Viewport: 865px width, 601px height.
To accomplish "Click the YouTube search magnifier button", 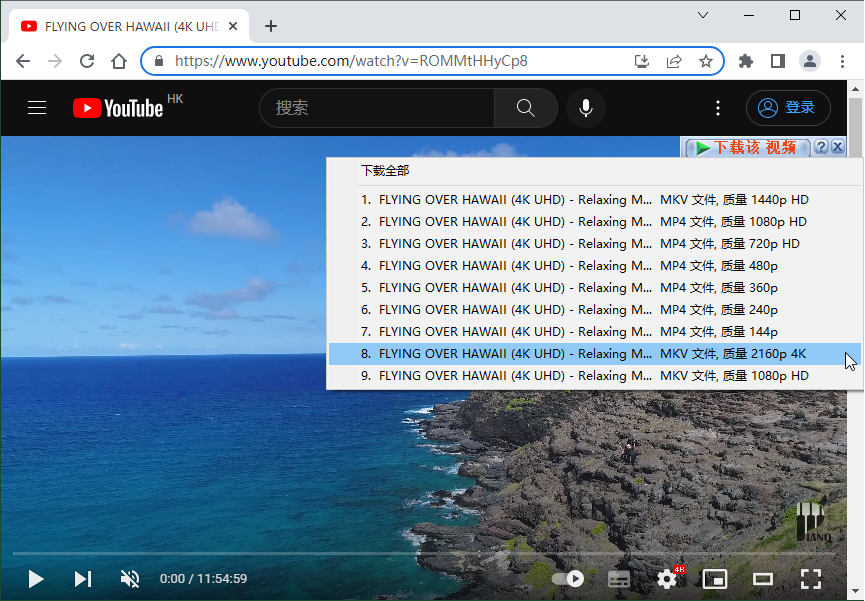I will click(526, 108).
